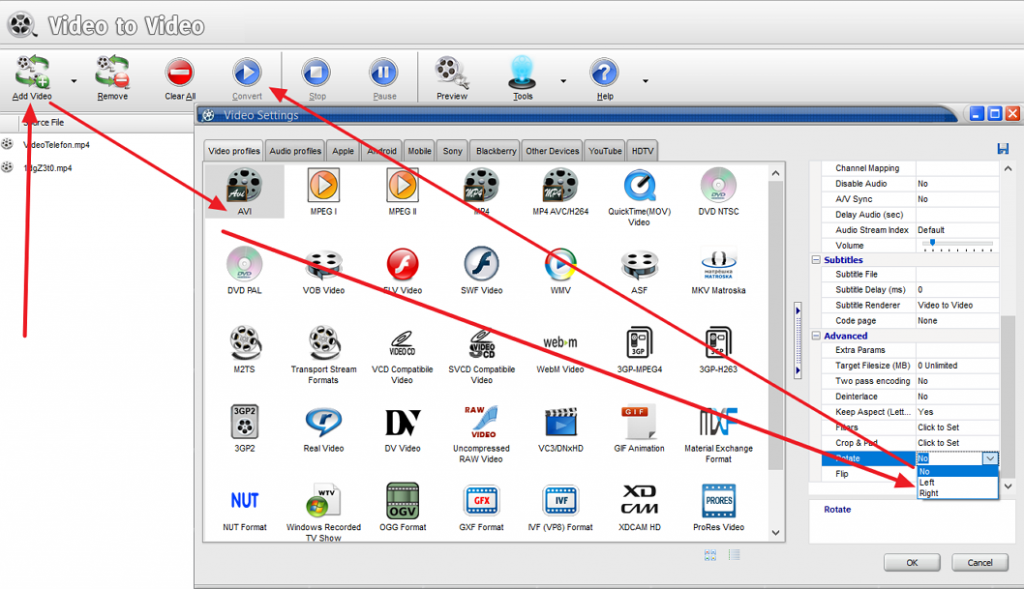Screen dimensions: 1024x589
Task: Open the Blackberry tab
Action: [496, 151]
